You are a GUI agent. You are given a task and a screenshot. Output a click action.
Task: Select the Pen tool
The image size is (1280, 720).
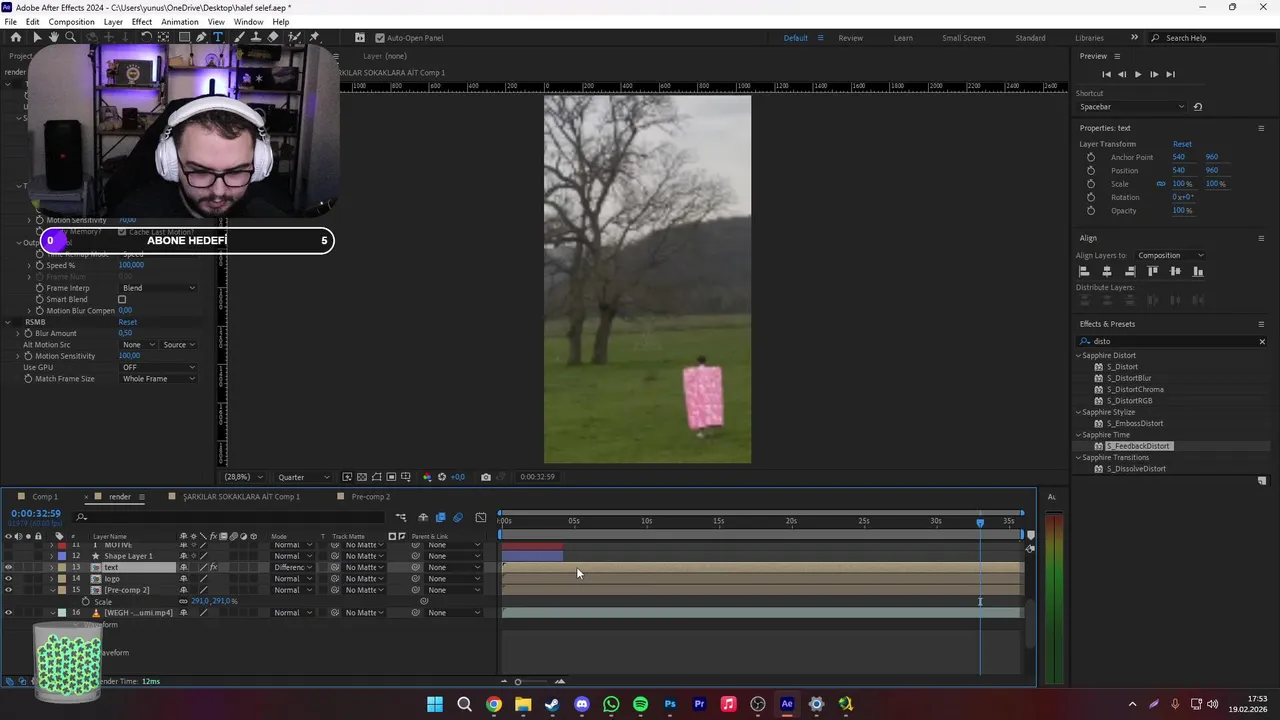[201, 37]
